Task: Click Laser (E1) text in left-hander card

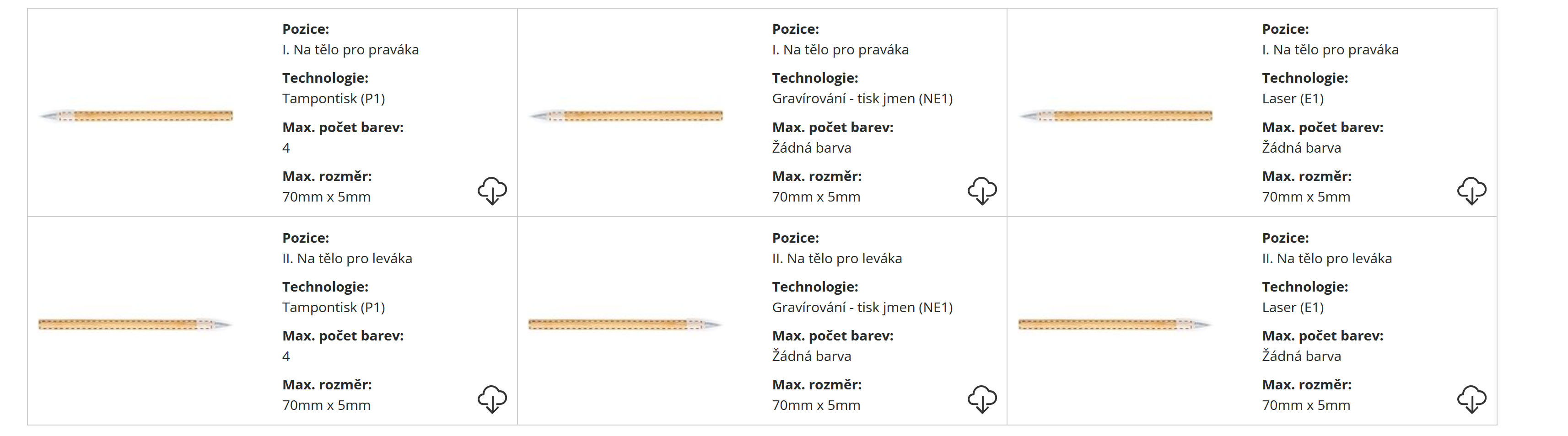Action: tap(1292, 307)
